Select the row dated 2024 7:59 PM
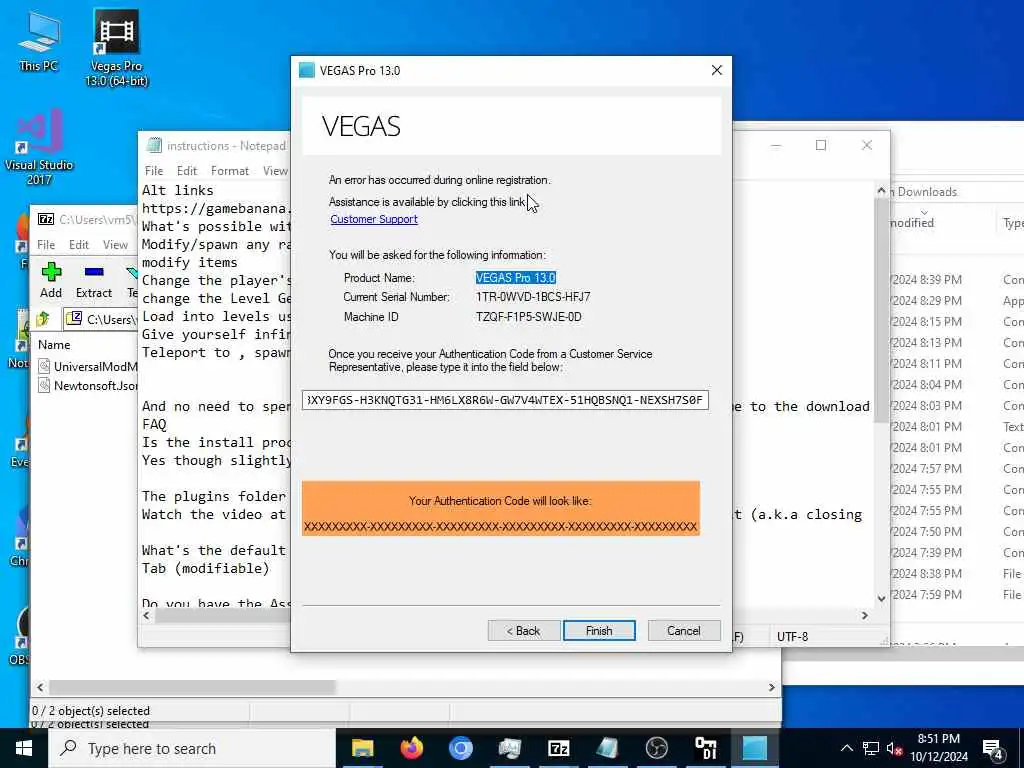The height and width of the screenshot is (768, 1024). (x=957, y=594)
